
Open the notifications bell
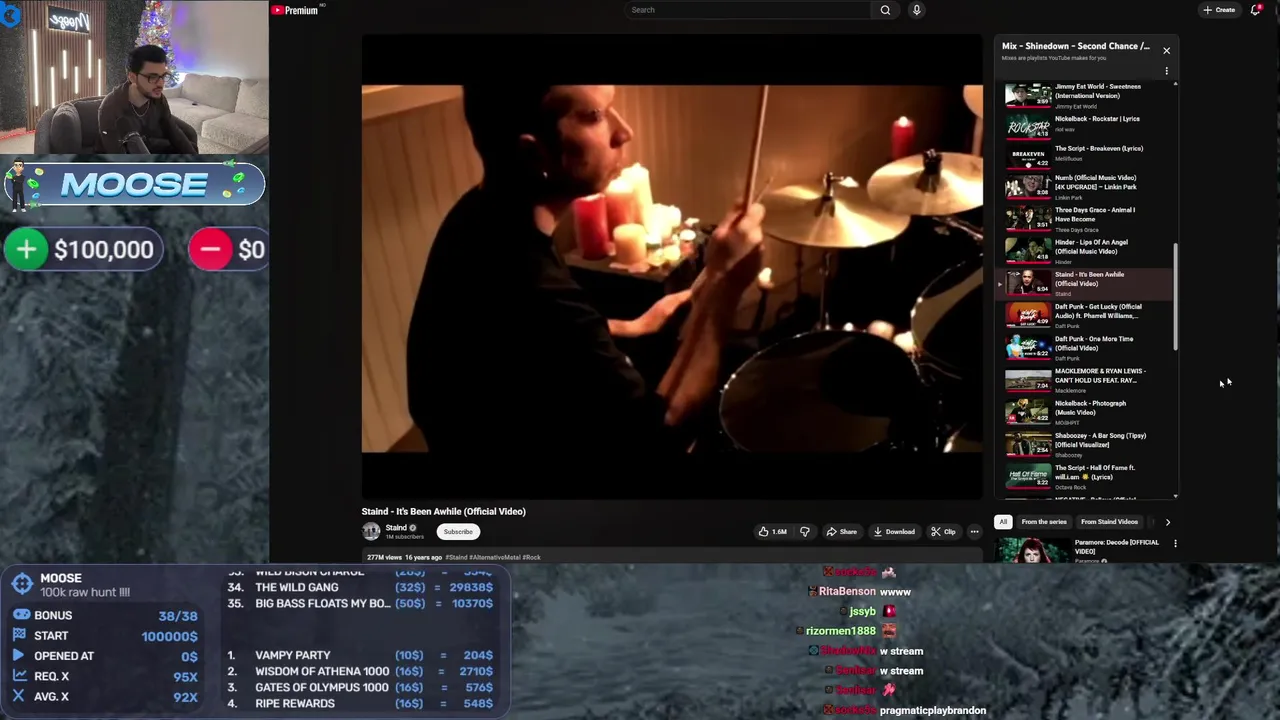coord(1256,10)
